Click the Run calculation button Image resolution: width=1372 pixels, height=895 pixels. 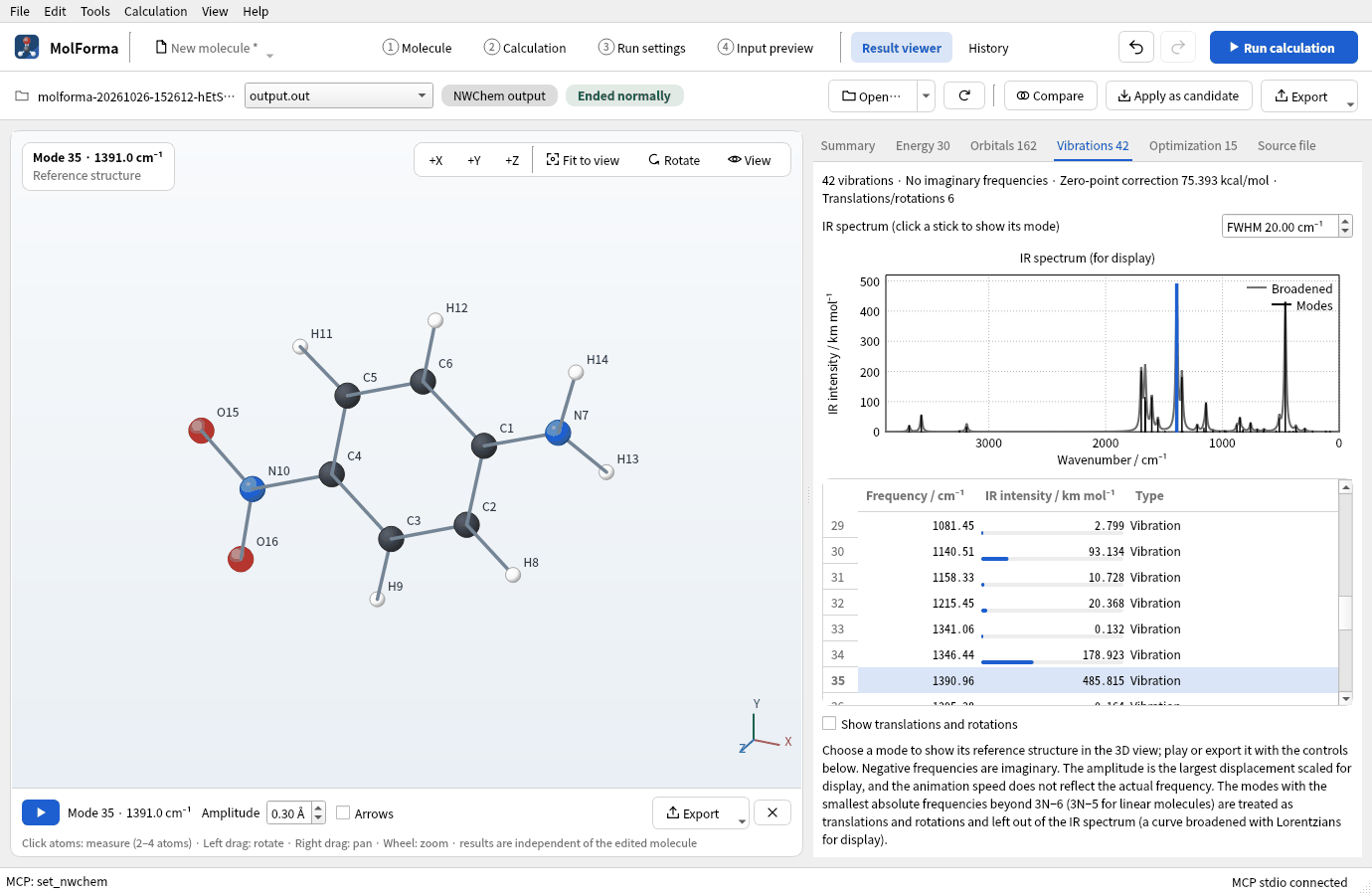(1284, 48)
